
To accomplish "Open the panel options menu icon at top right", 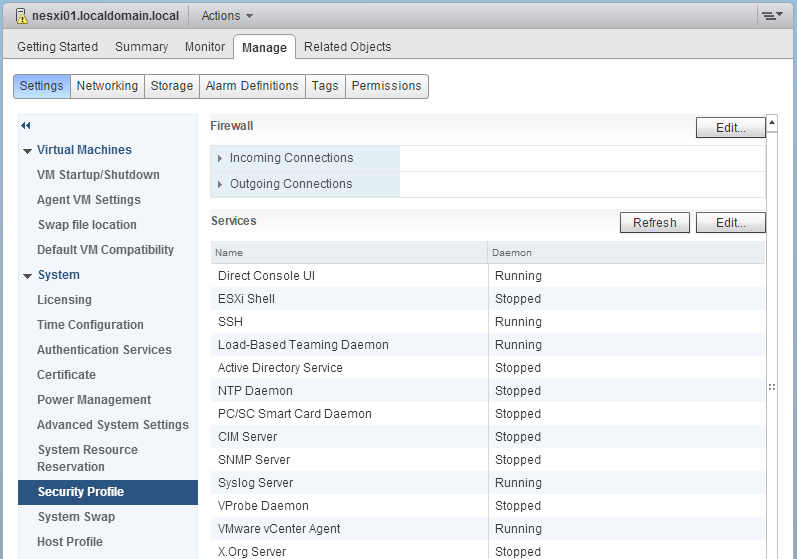I will tap(771, 16).
